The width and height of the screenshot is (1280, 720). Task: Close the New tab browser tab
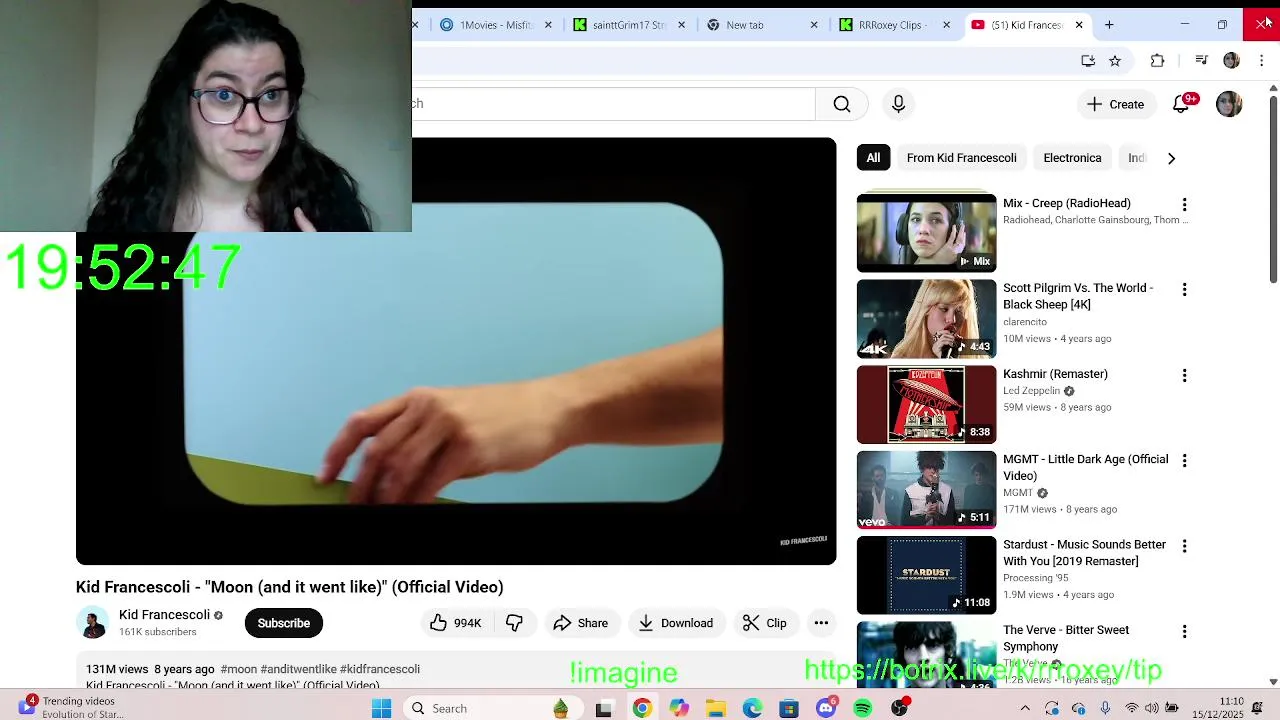(x=814, y=25)
